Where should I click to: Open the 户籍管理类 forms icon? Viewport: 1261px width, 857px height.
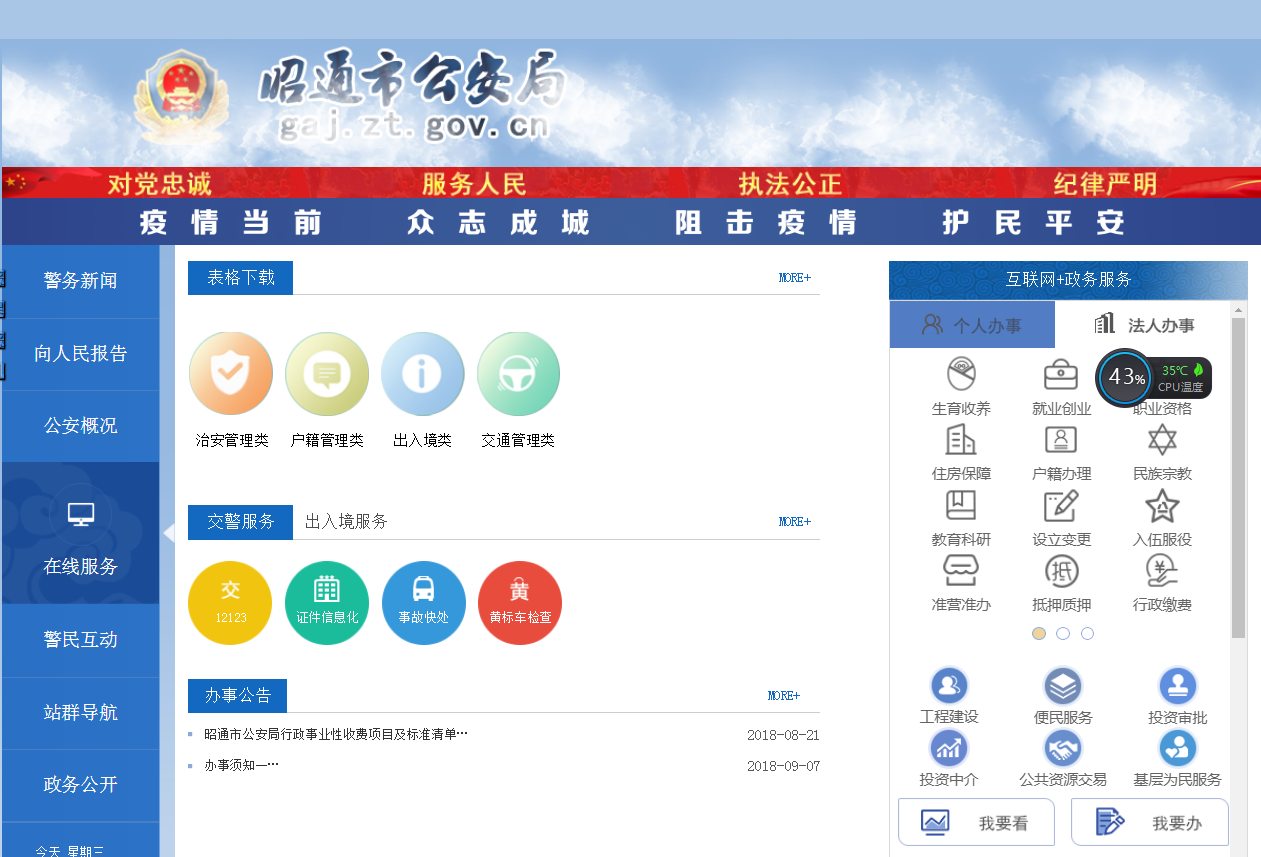327,374
